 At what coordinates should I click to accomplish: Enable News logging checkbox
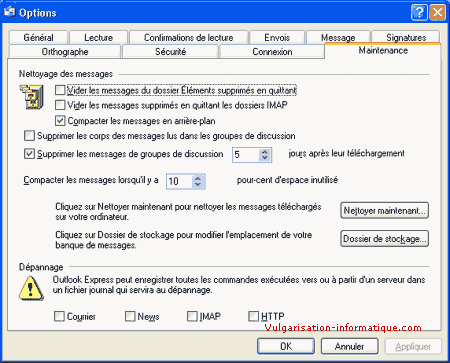[x=130, y=316]
